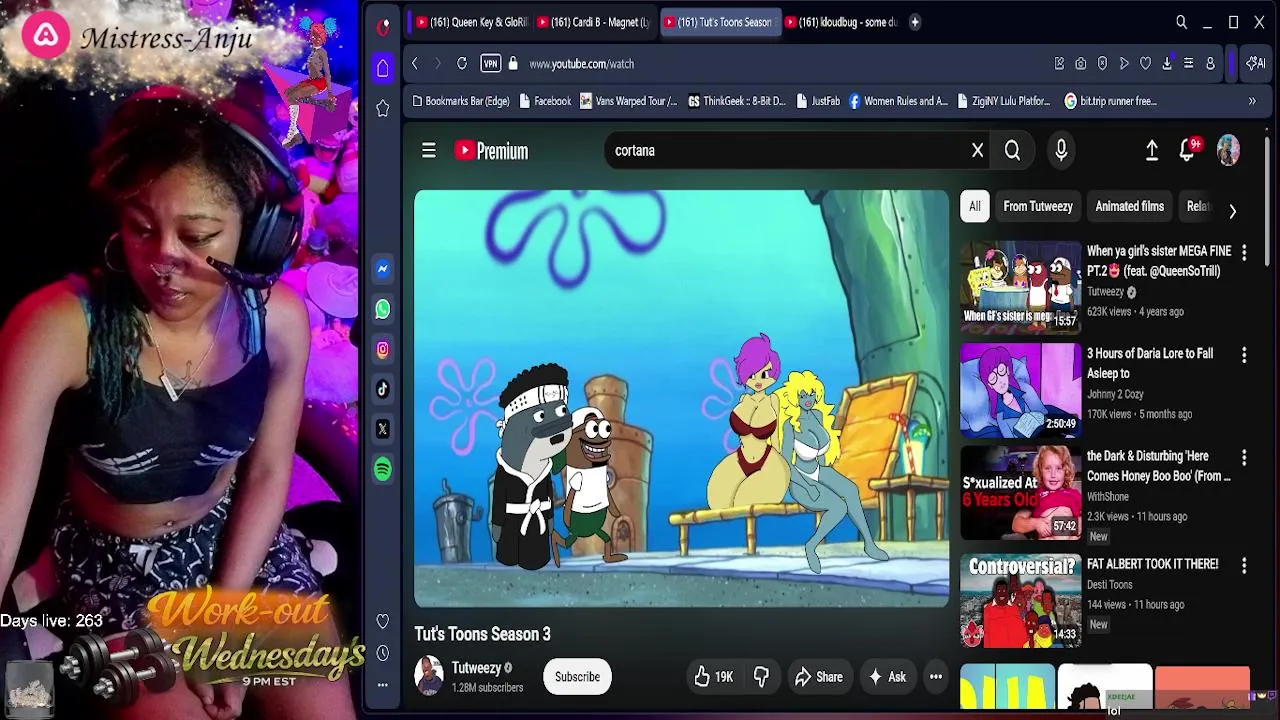
Task: Open Bookmarks Bar (Edge) folder
Action: coord(460,101)
